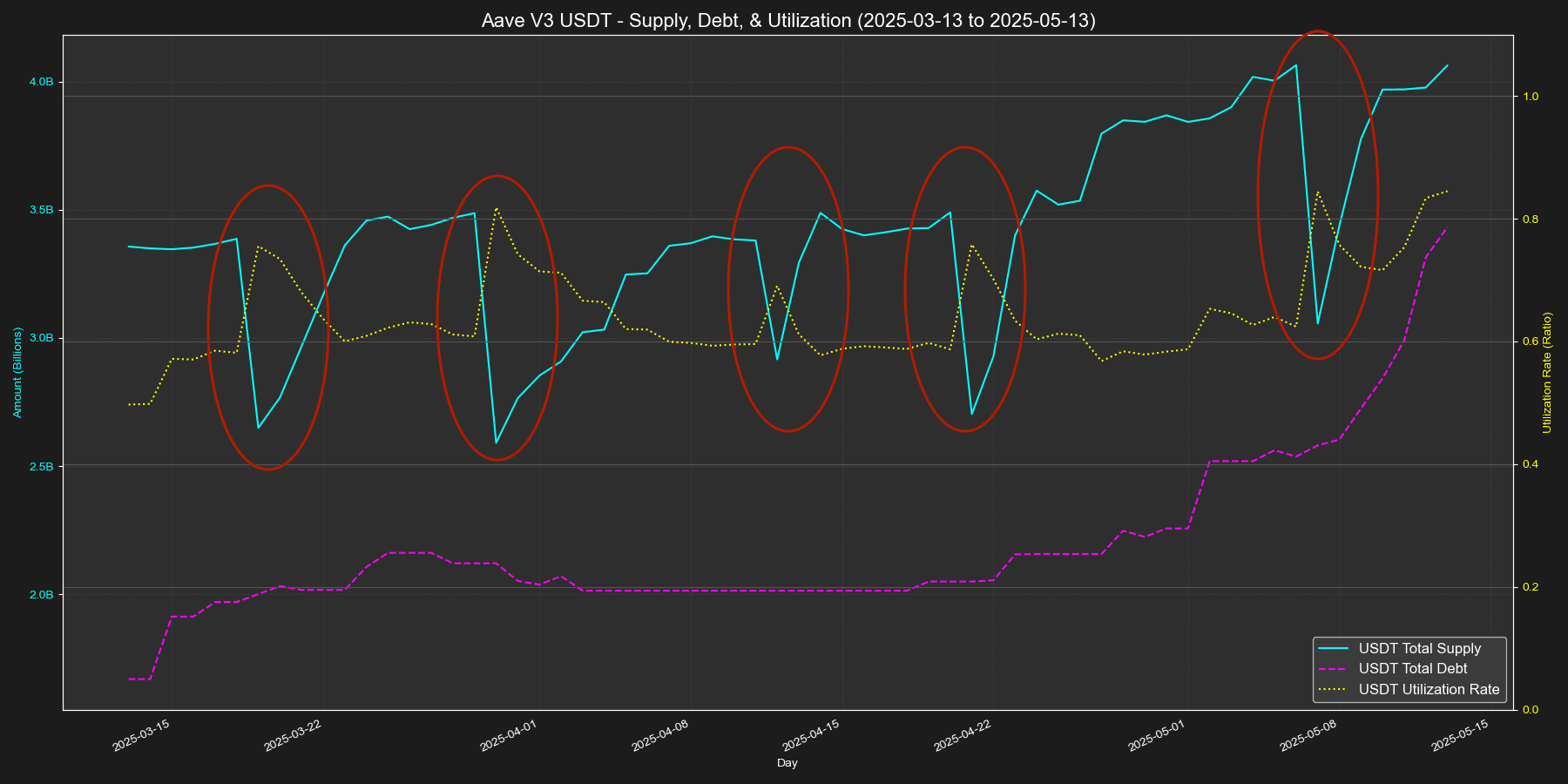
Task: Select the 2025-03-15 date tick label
Action: pos(141,736)
